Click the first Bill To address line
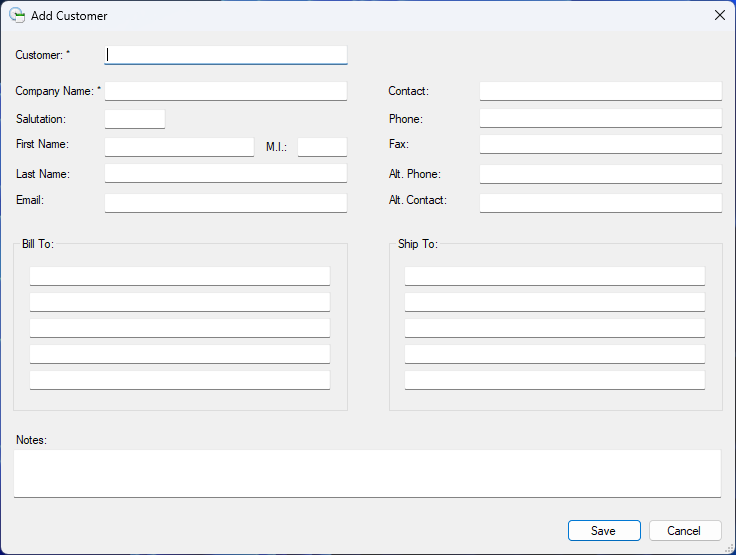This screenshot has height=555, width=736. [180, 276]
